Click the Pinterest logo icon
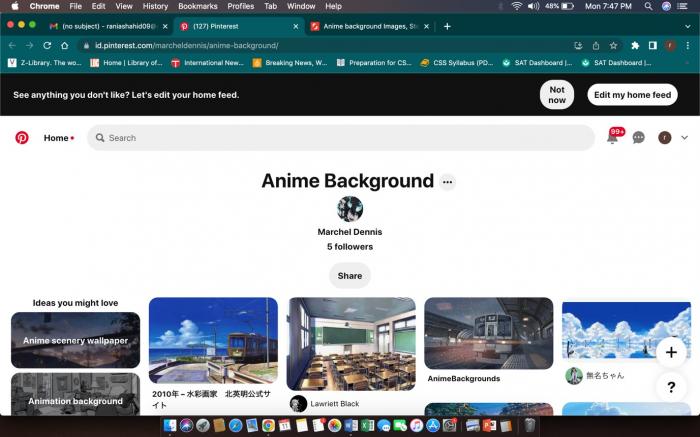 [21, 137]
